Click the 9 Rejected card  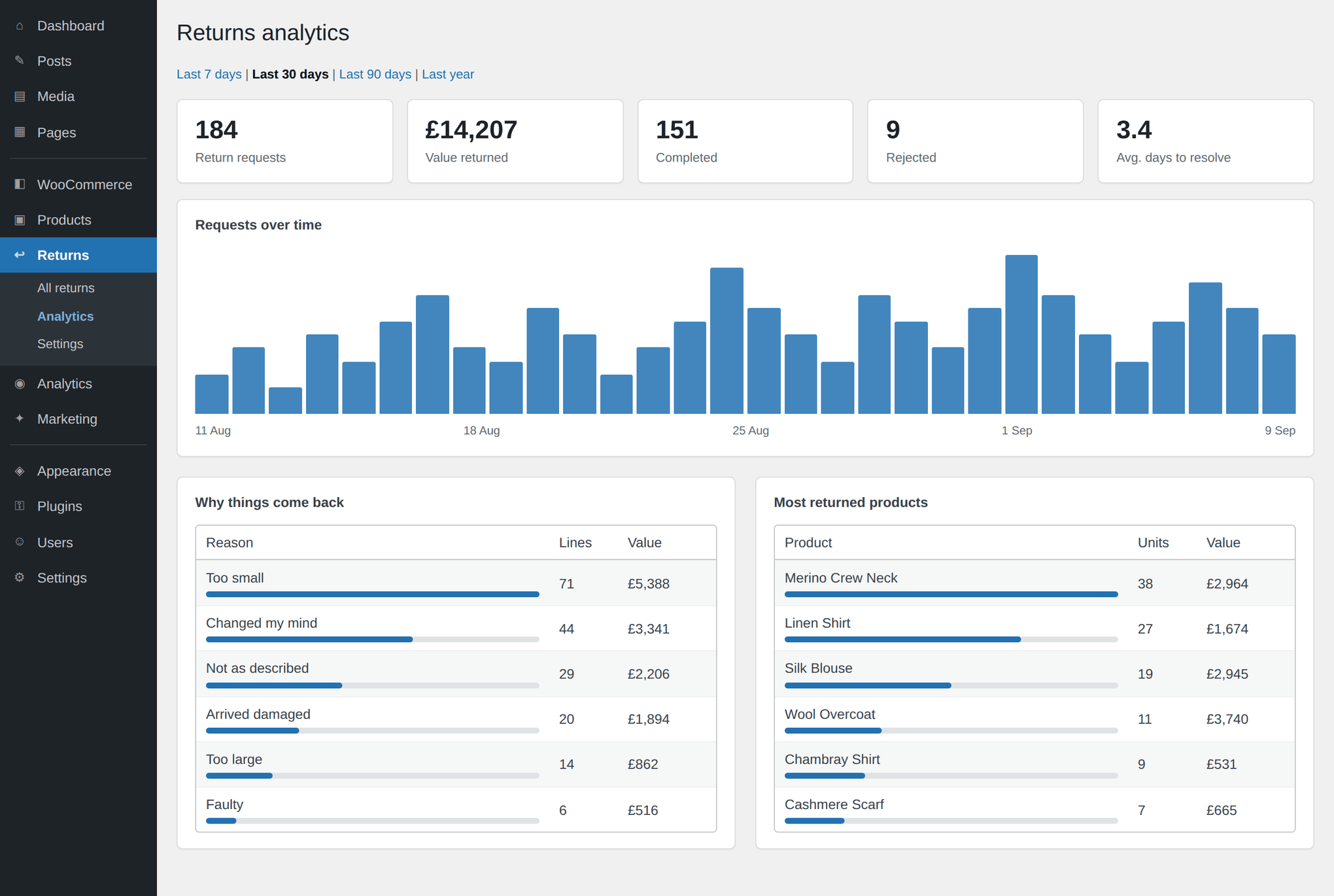[976, 141]
